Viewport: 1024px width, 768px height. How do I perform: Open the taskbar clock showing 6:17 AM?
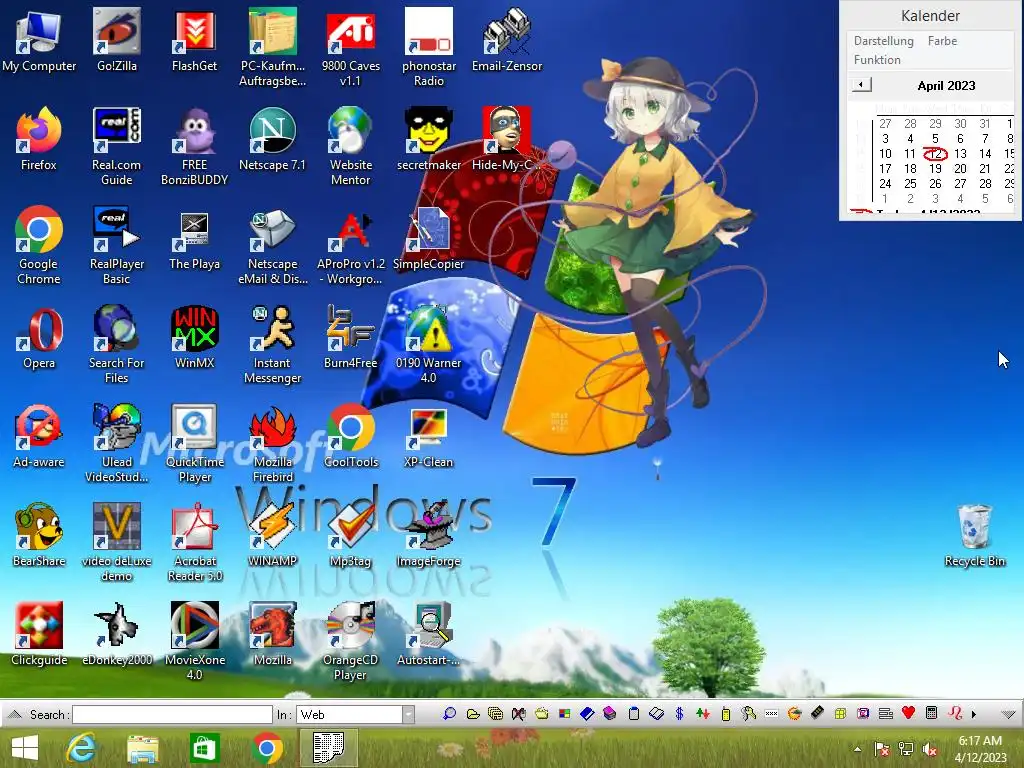click(x=980, y=749)
